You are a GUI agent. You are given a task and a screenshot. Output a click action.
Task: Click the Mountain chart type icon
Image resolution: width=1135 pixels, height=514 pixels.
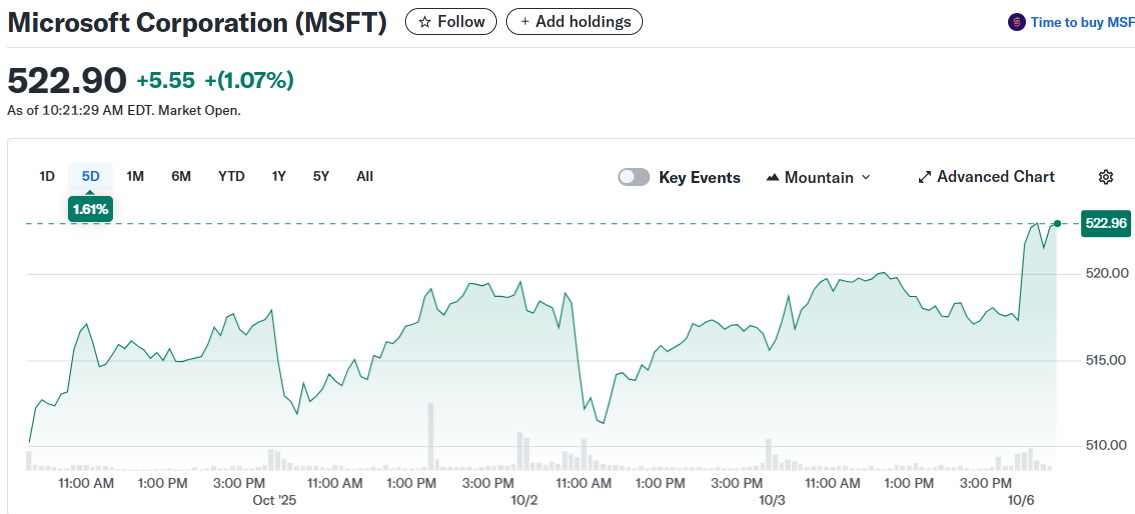pos(772,177)
